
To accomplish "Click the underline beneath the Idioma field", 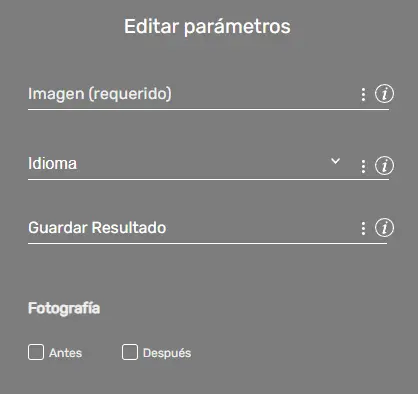I will (x=208, y=179).
